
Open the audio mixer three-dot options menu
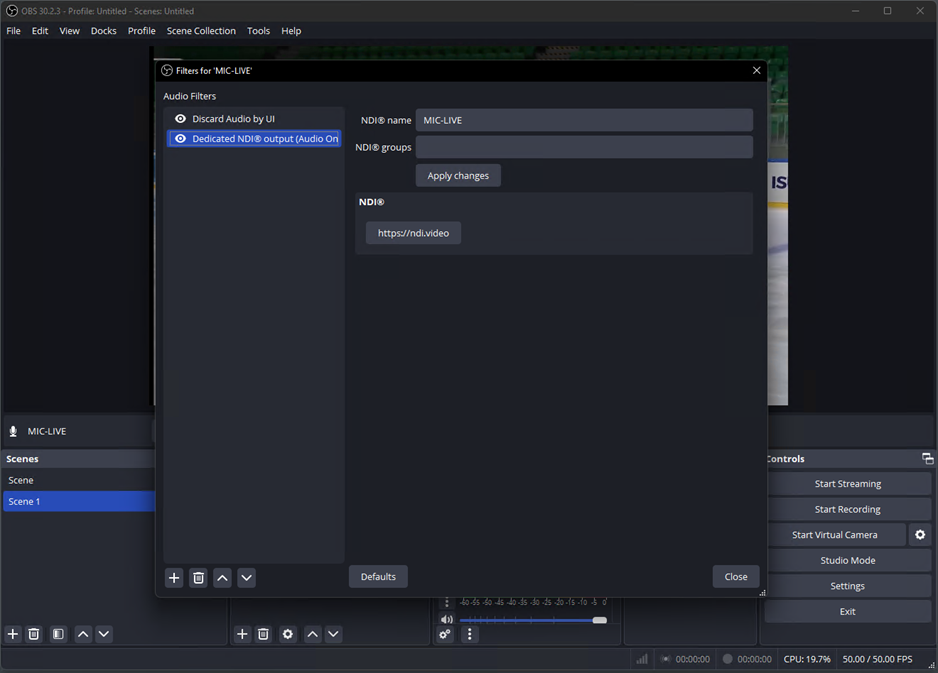pos(469,634)
